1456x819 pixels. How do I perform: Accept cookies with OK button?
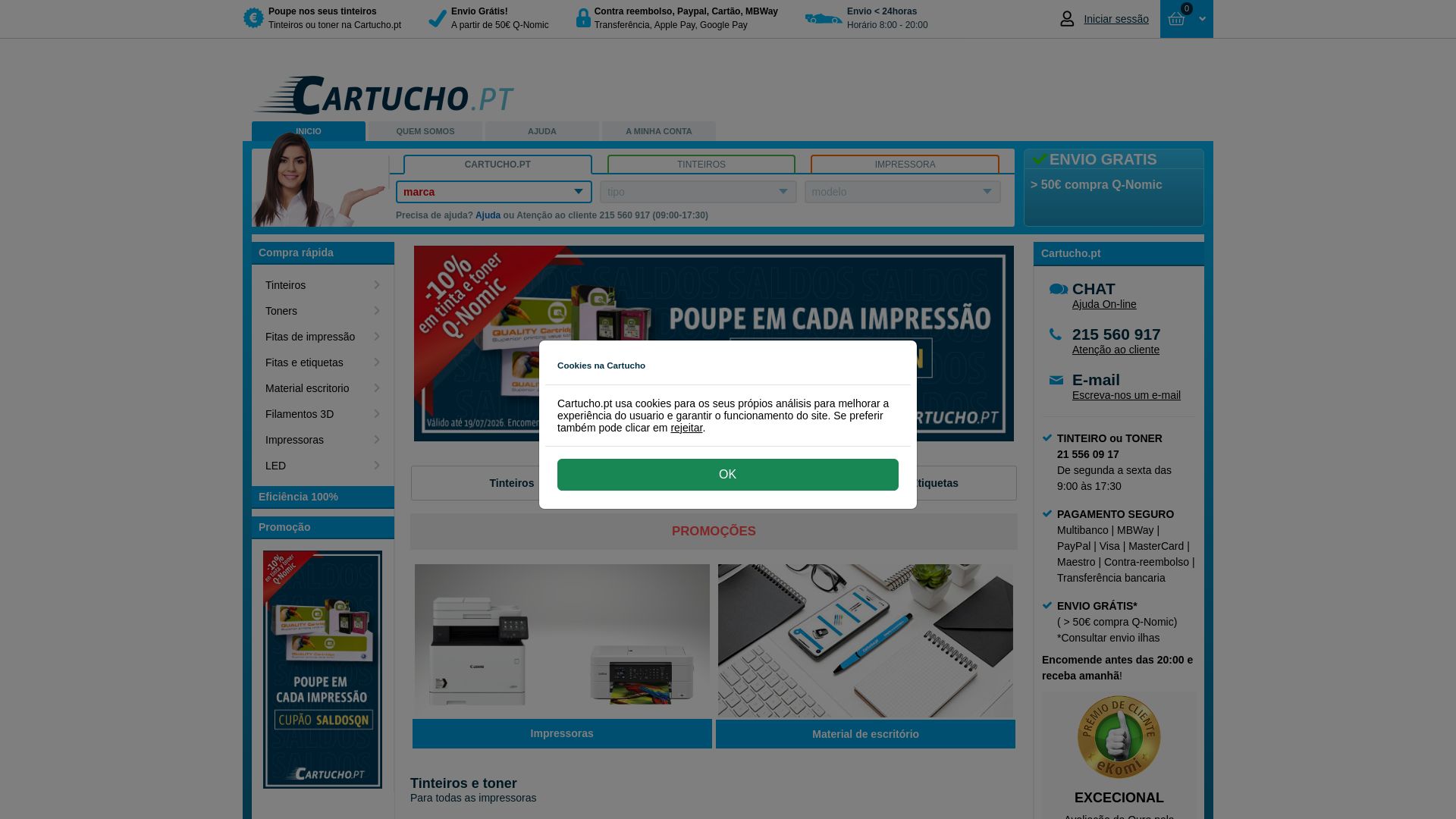728,475
